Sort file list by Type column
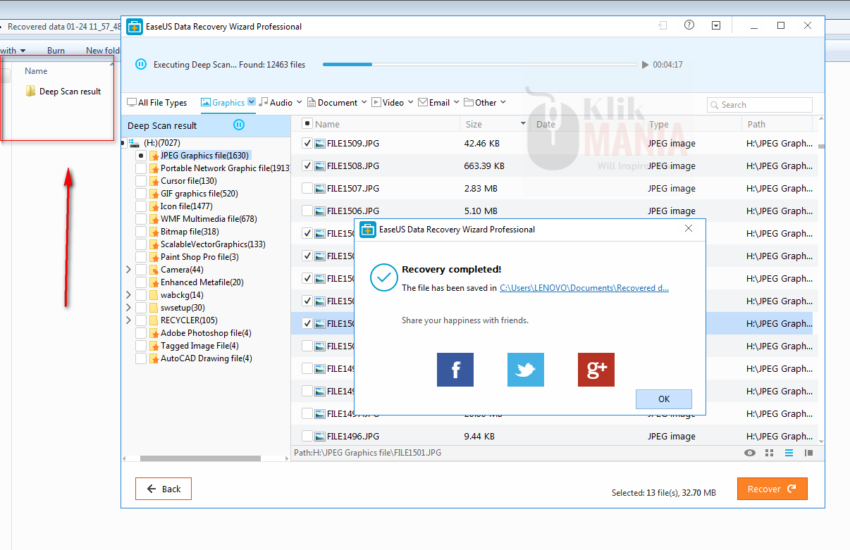The width and height of the screenshot is (850, 550). pyautogui.click(x=659, y=124)
